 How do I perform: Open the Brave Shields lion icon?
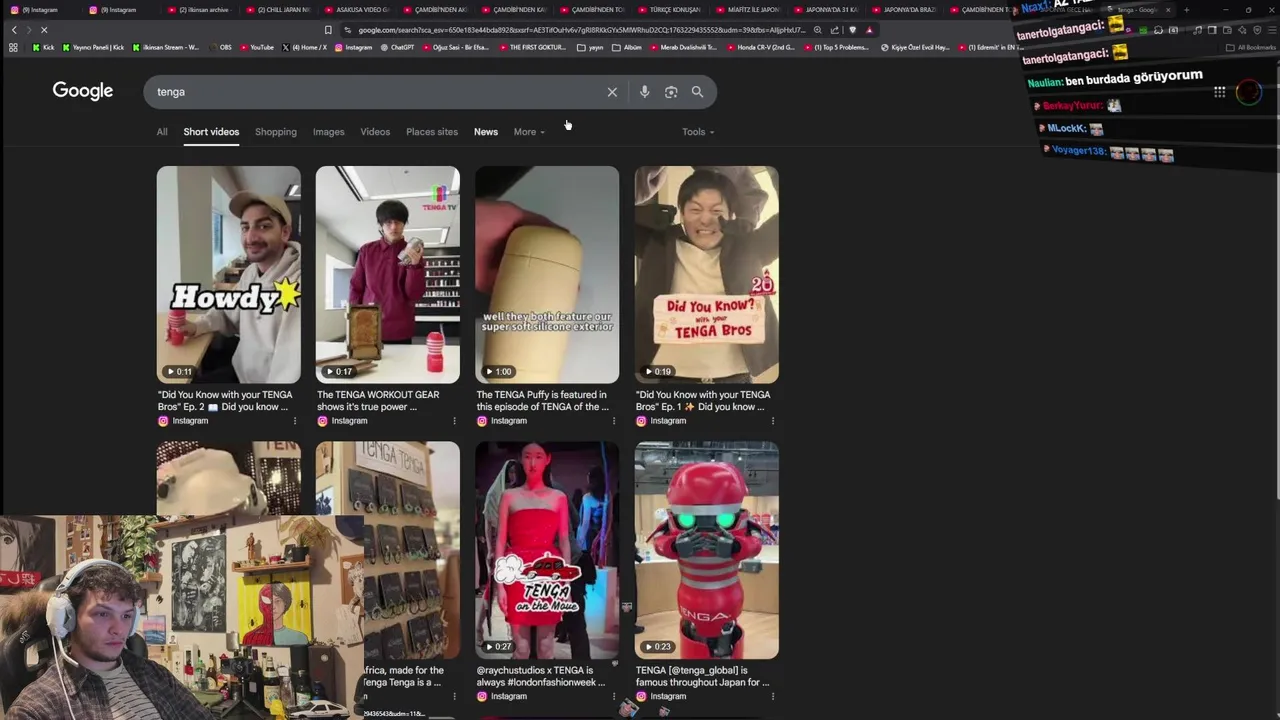pyautogui.click(x=852, y=30)
